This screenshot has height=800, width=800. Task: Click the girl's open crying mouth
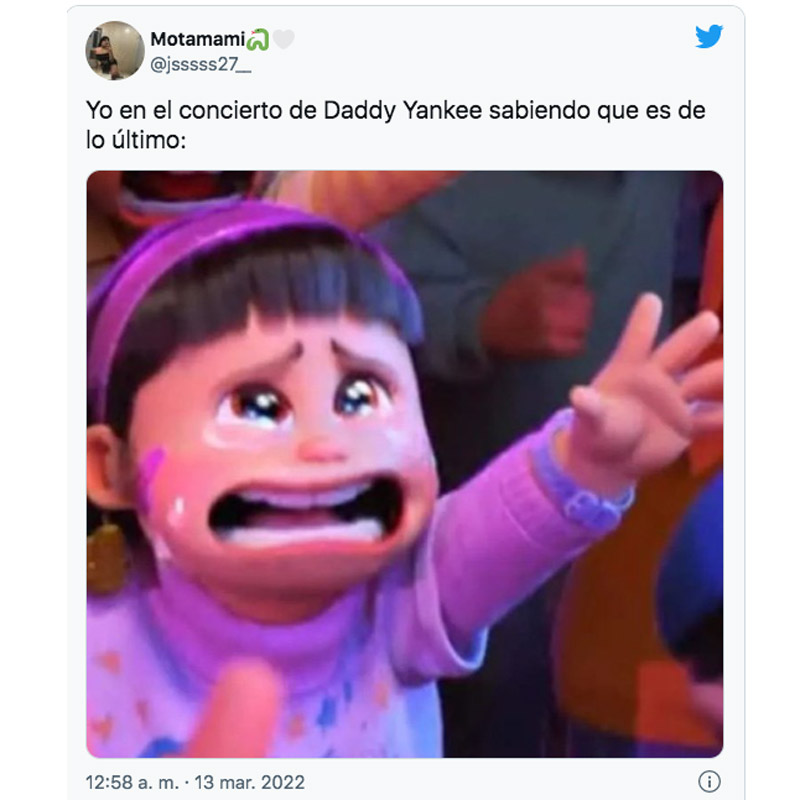click(x=304, y=510)
